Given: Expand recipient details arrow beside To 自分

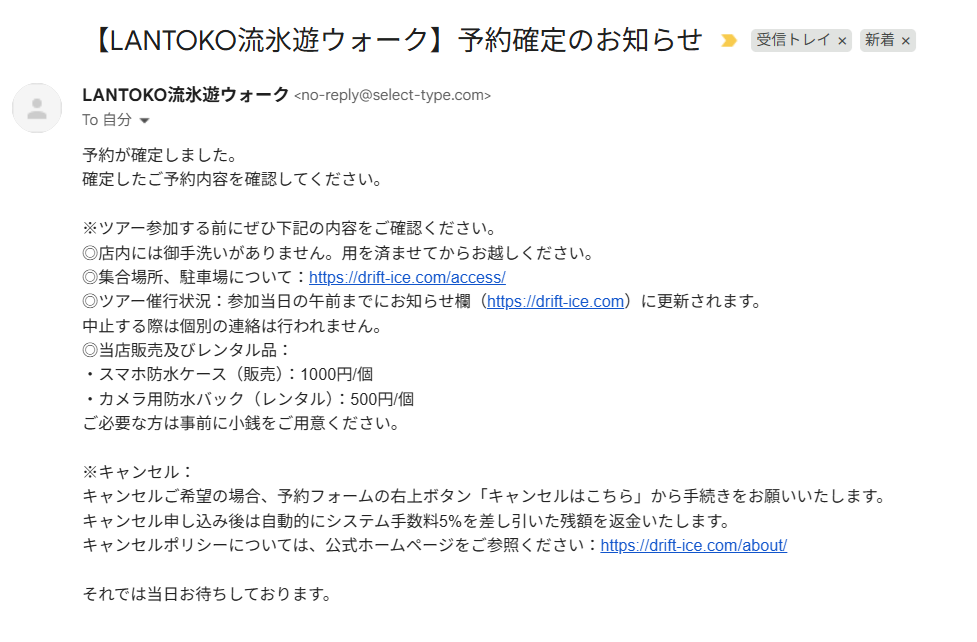Looking at the screenshot, I should click(x=144, y=121).
